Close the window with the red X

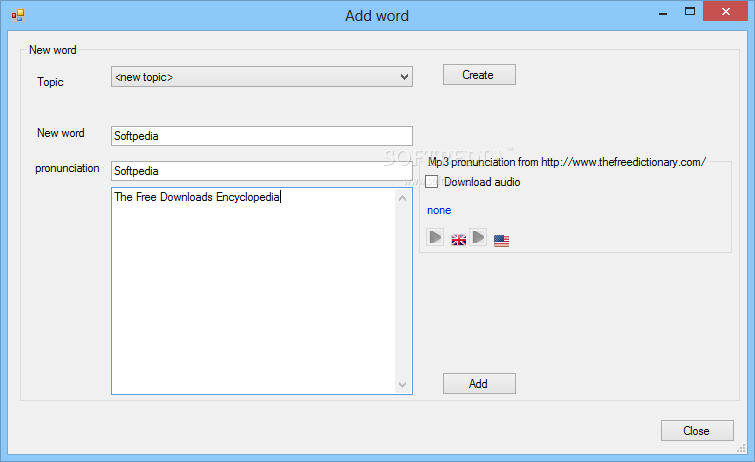click(726, 11)
